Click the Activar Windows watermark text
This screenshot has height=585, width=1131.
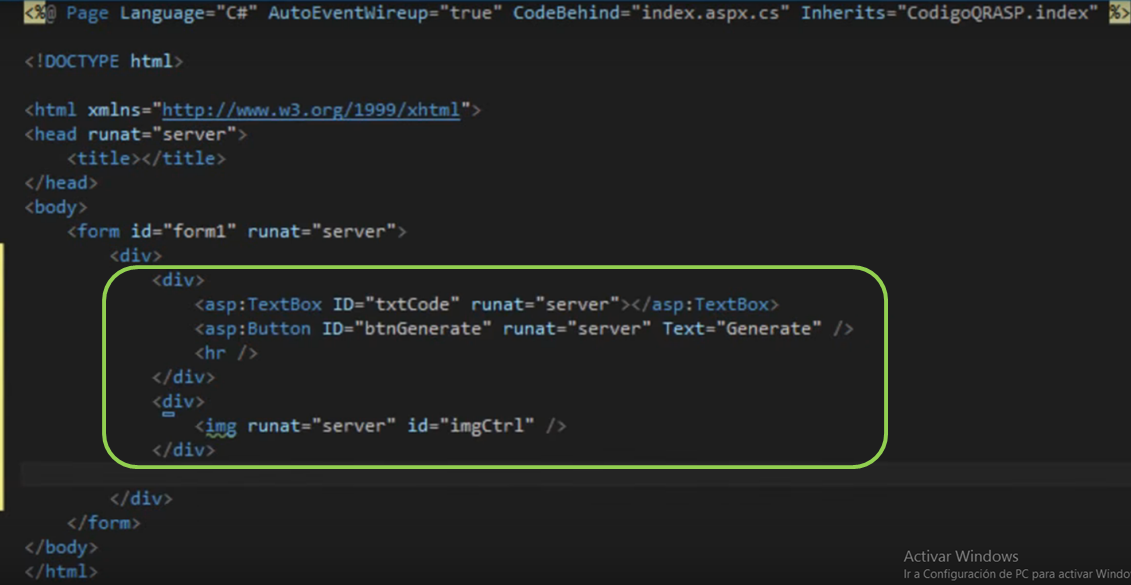pos(961,555)
